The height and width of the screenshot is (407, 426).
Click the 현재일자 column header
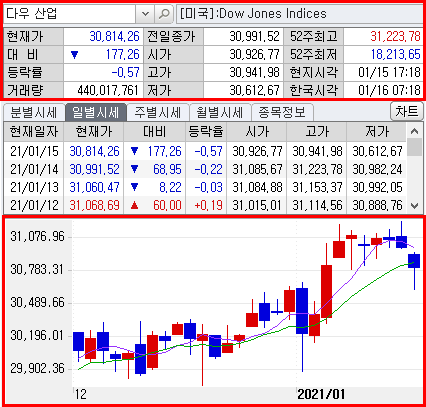click(x=34, y=132)
